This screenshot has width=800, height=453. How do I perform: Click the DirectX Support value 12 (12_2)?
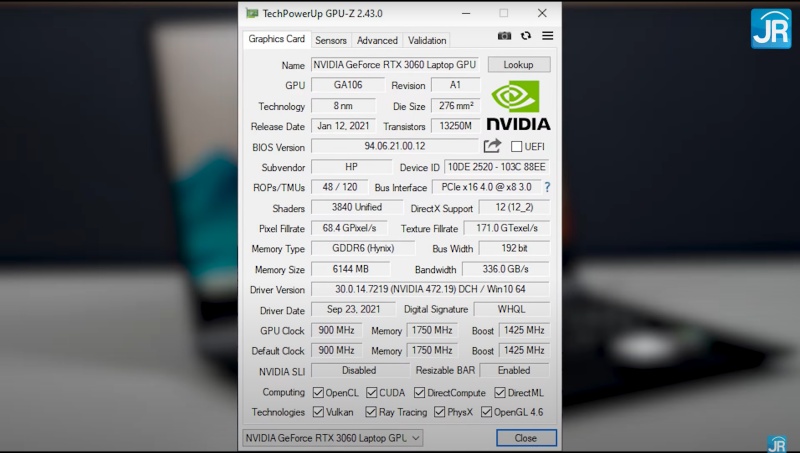(514, 207)
